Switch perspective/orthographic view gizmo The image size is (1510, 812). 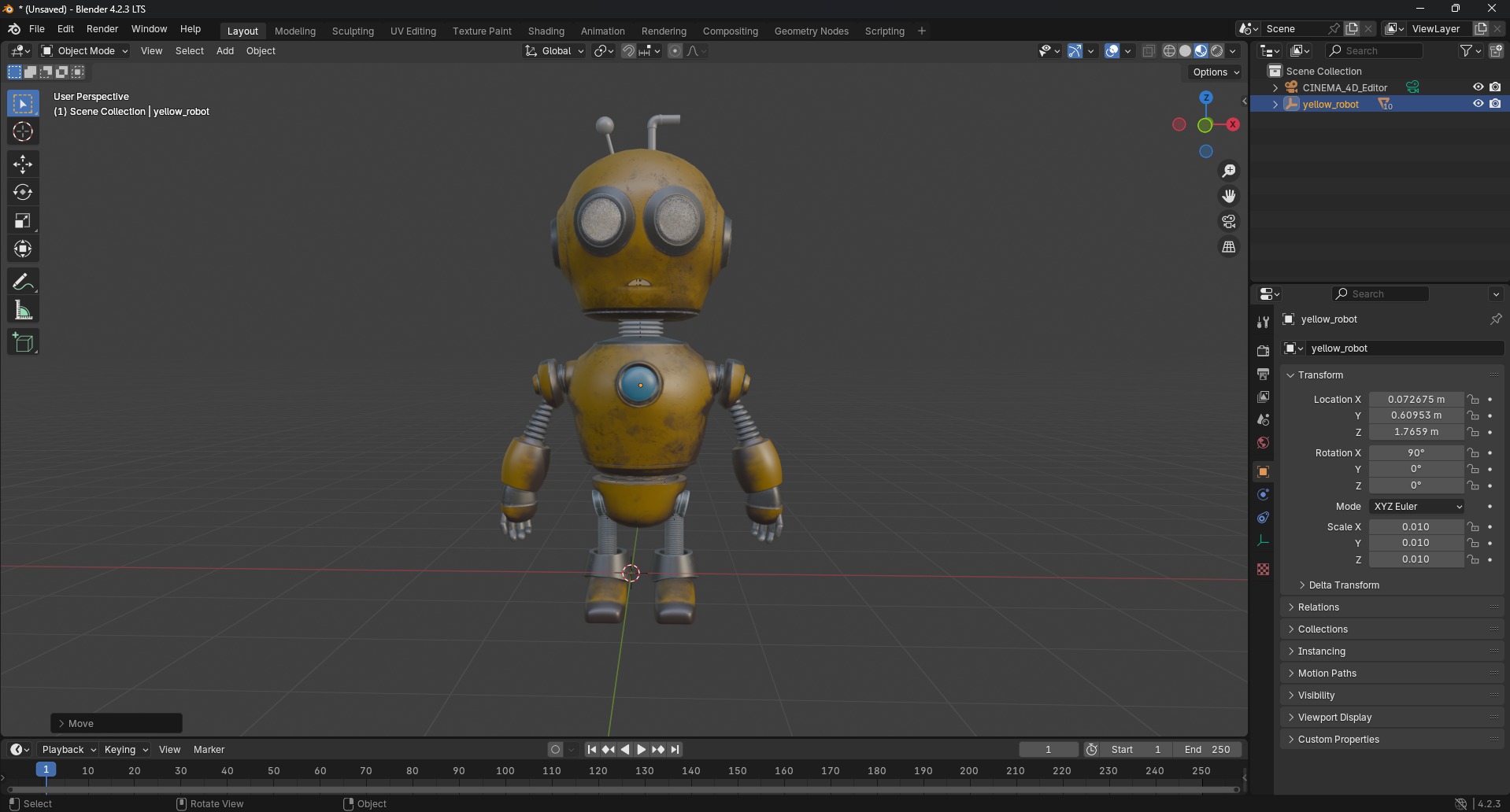tap(1229, 247)
